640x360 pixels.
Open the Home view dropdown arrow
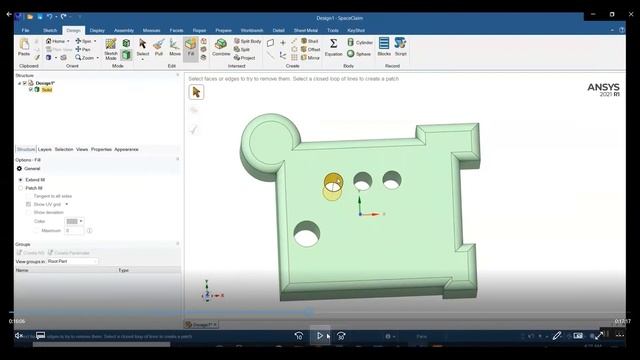coord(68,41)
